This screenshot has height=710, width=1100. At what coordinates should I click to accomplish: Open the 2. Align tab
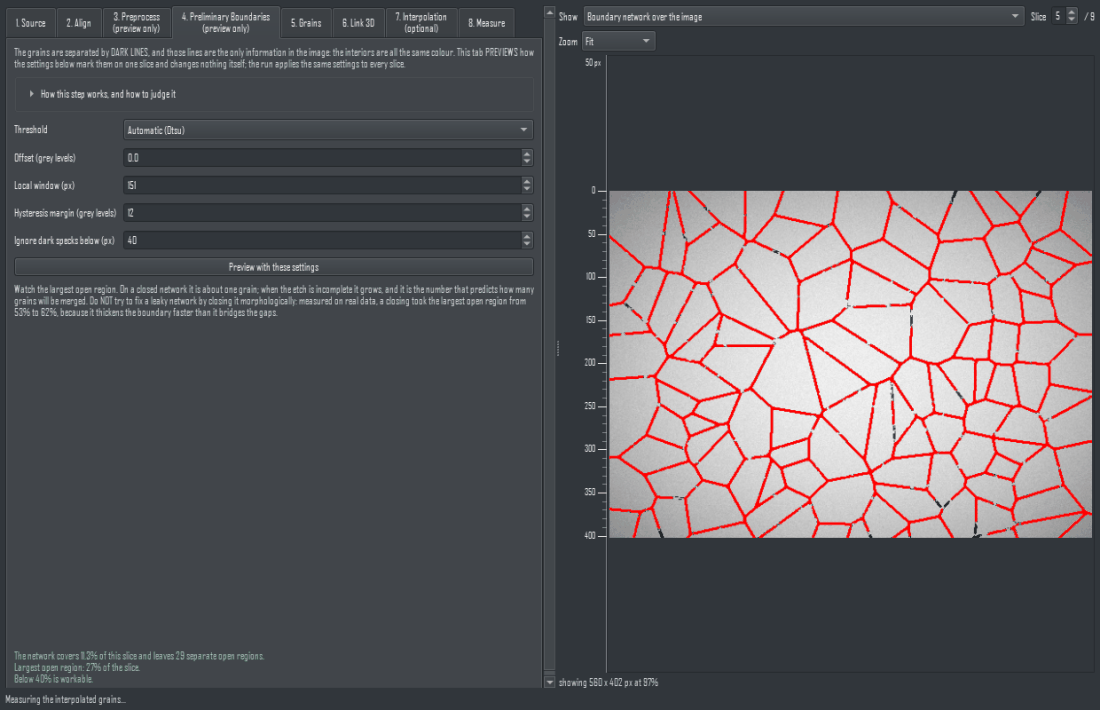(x=79, y=23)
